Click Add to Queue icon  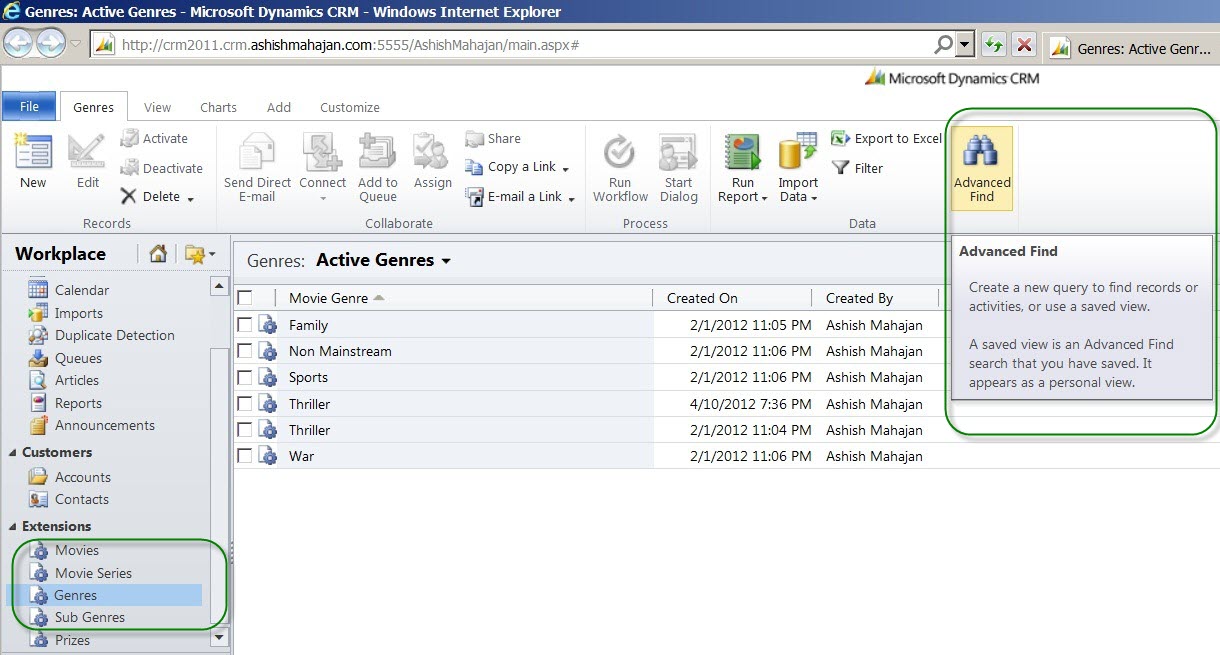point(377,152)
